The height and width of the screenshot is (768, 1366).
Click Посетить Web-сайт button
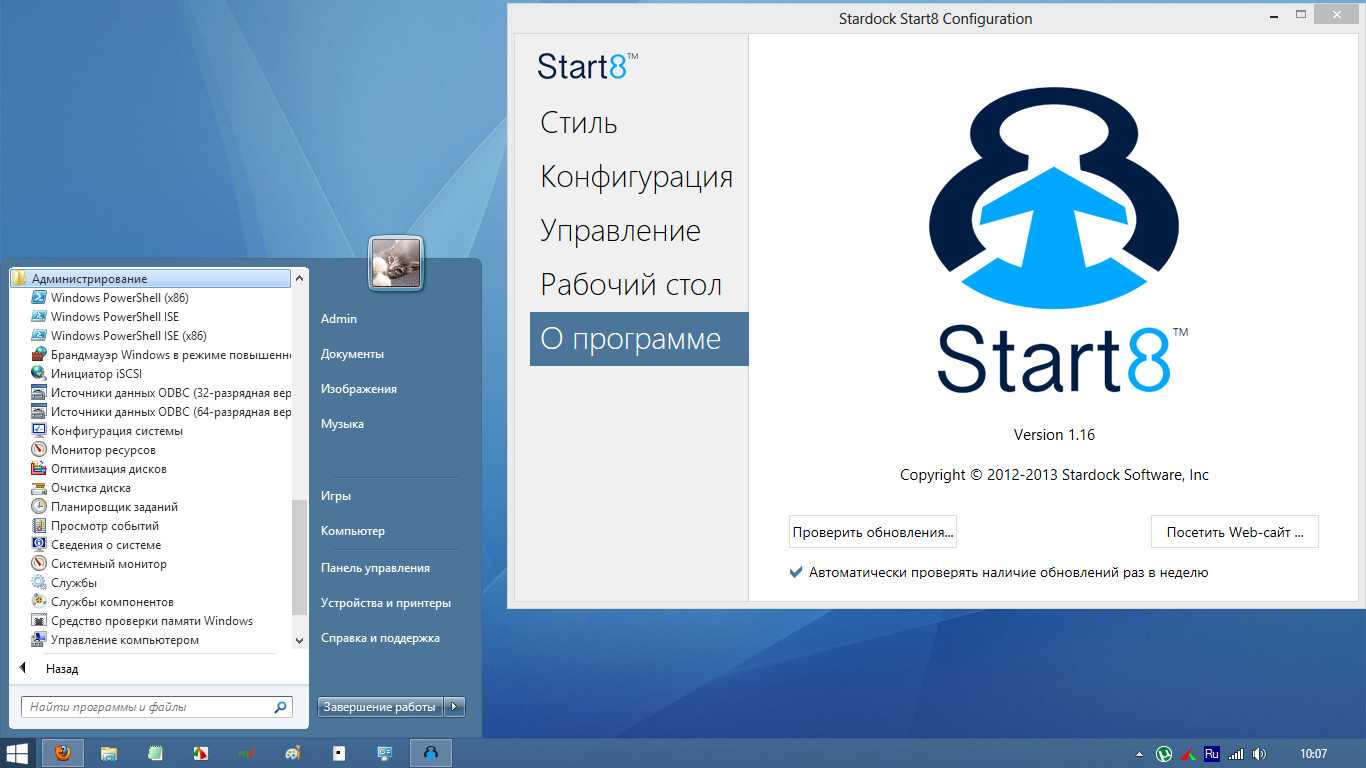[x=1235, y=532]
